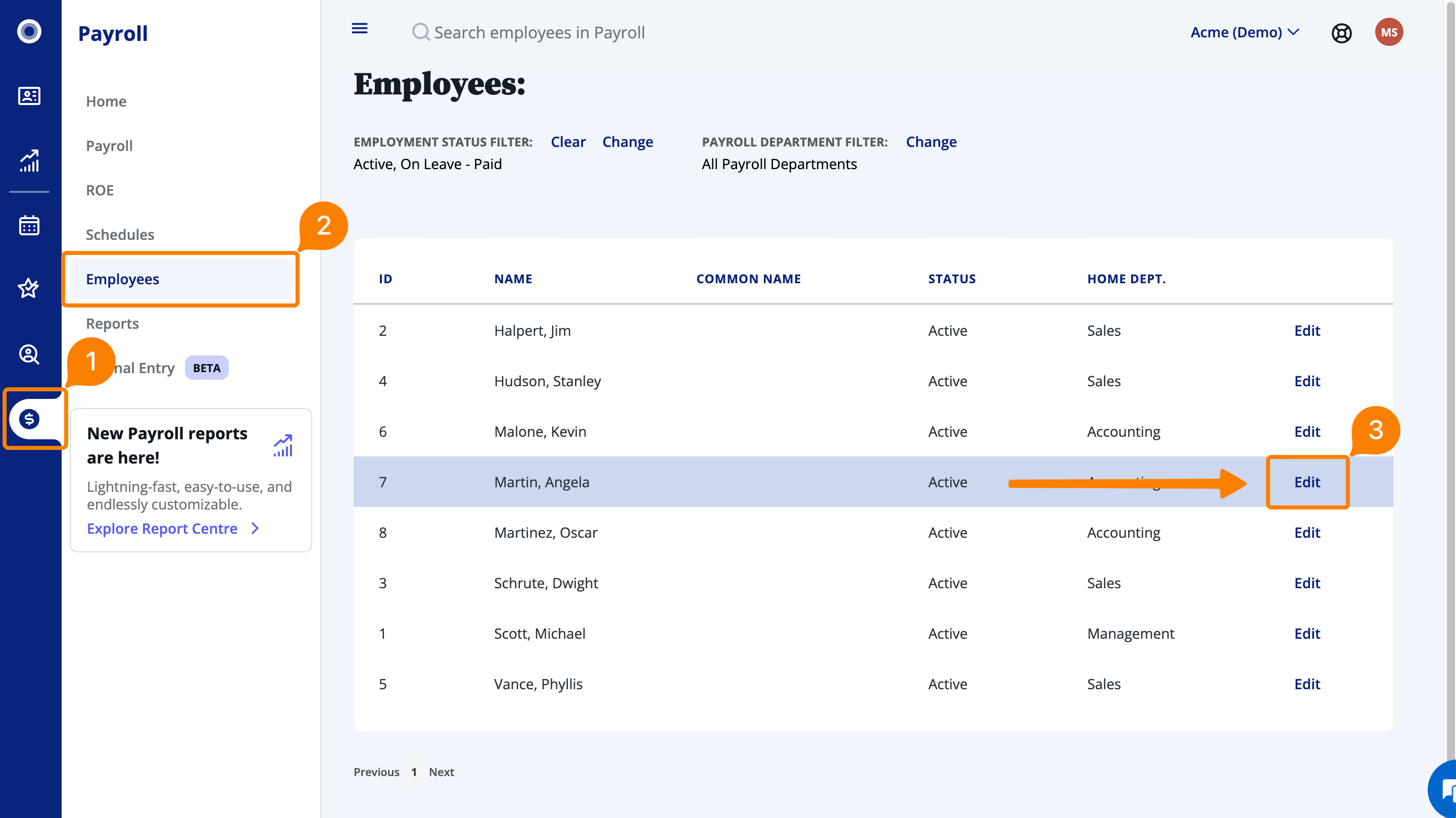The width and height of the screenshot is (1456, 818).
Task: Select the dollar Payroll sidebar icon
Action: coord(29,419)
